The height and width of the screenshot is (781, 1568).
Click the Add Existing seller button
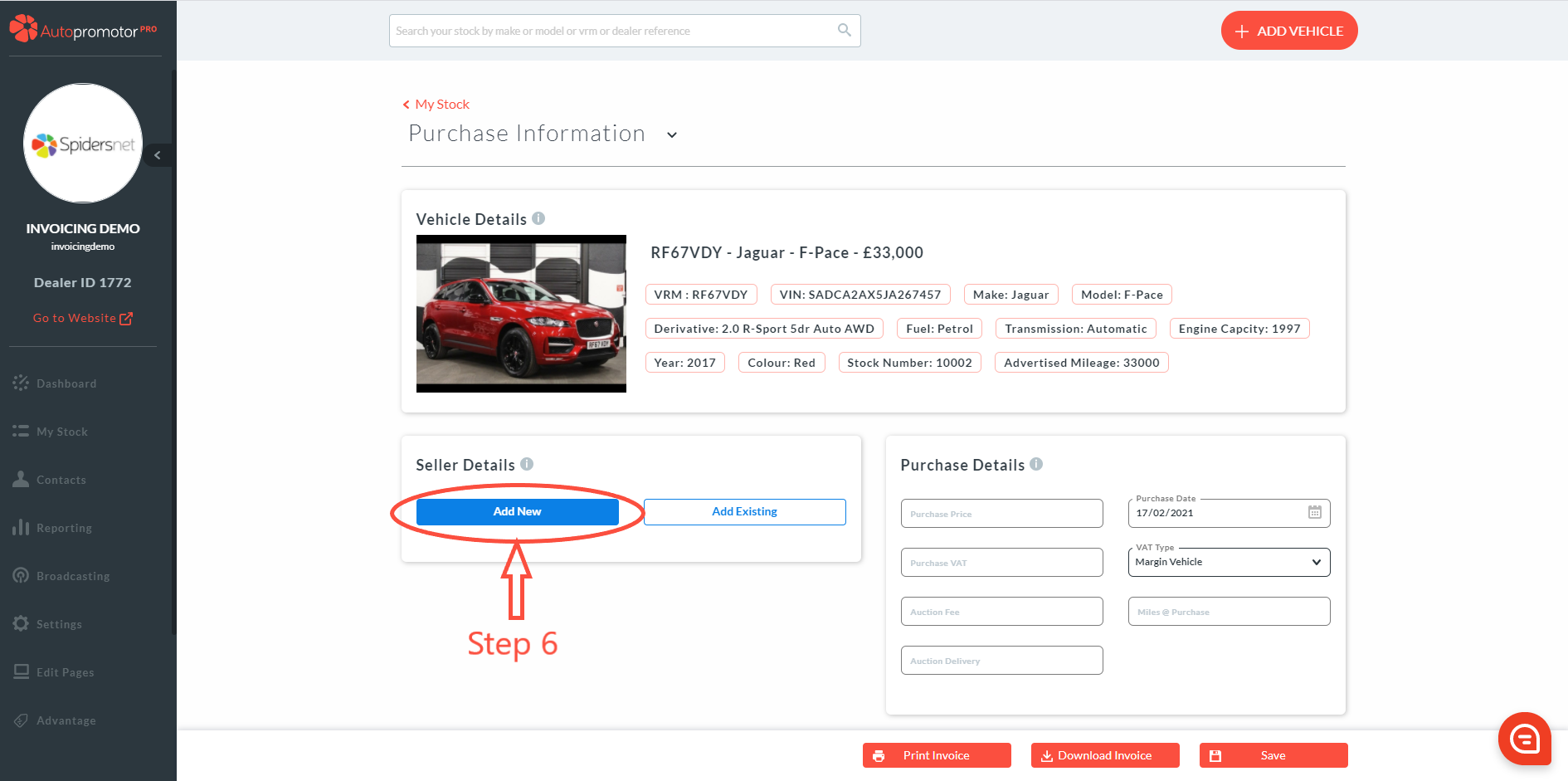(x=744, y=511)
